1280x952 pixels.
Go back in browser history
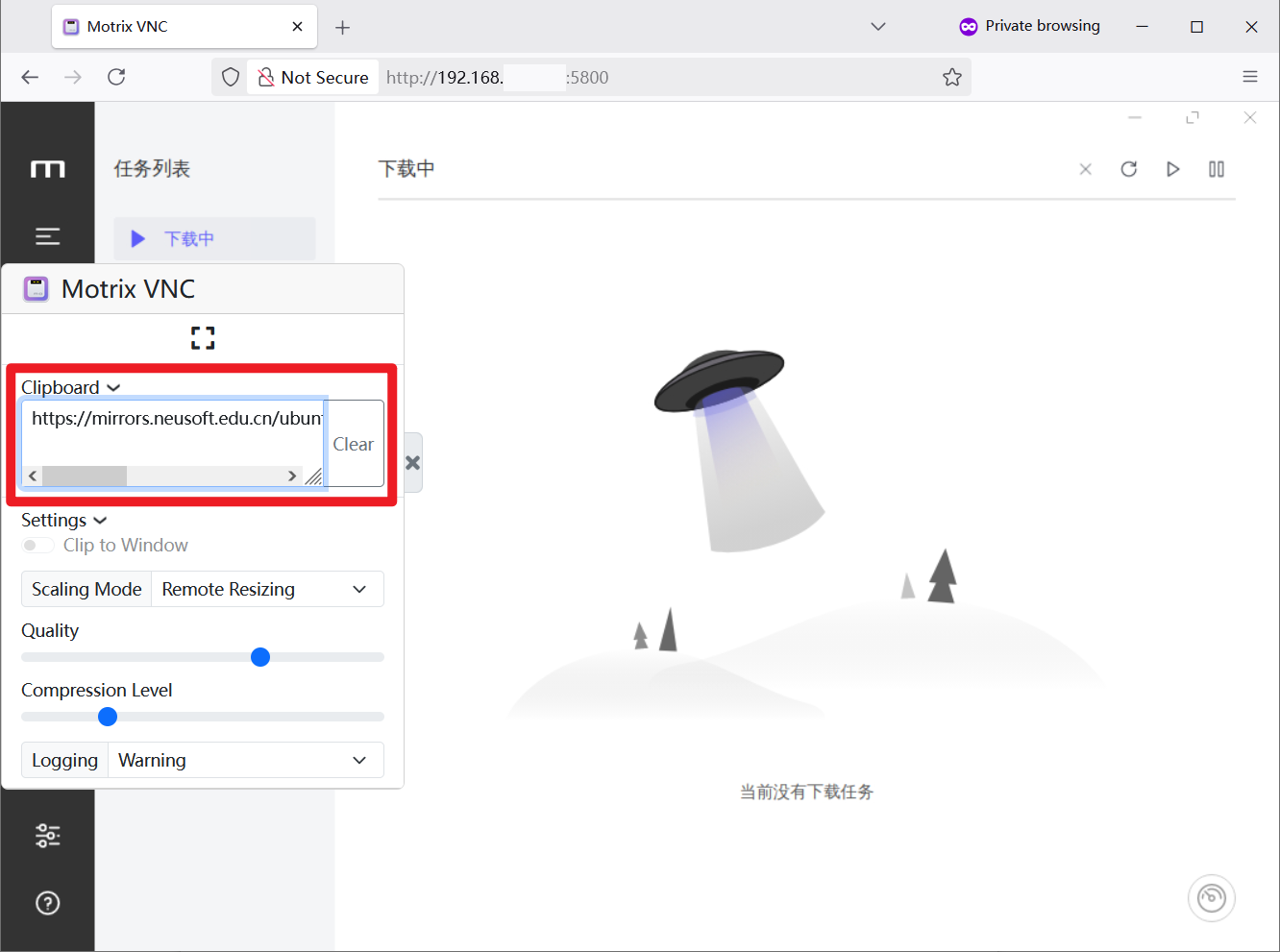coord(30,77)
